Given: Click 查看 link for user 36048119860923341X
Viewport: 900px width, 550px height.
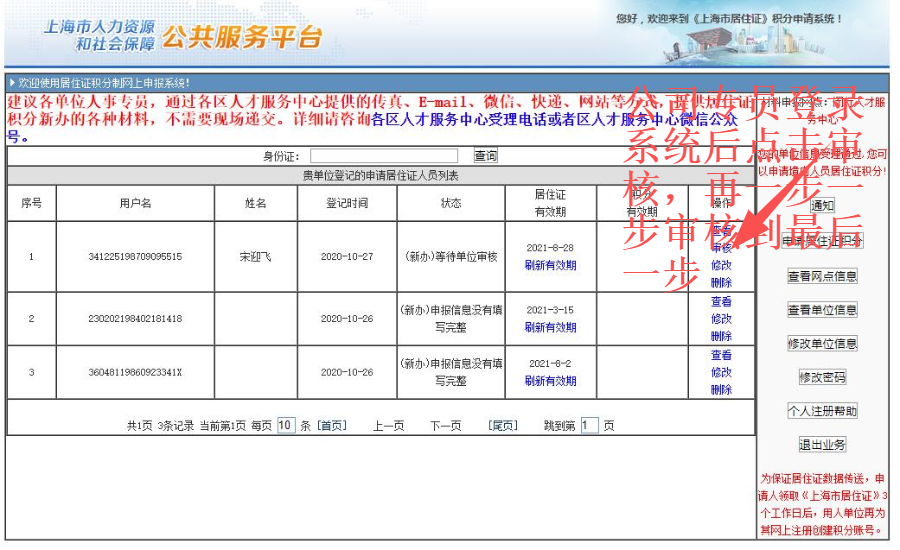Looking at the screenshot, I should (721, 355).
